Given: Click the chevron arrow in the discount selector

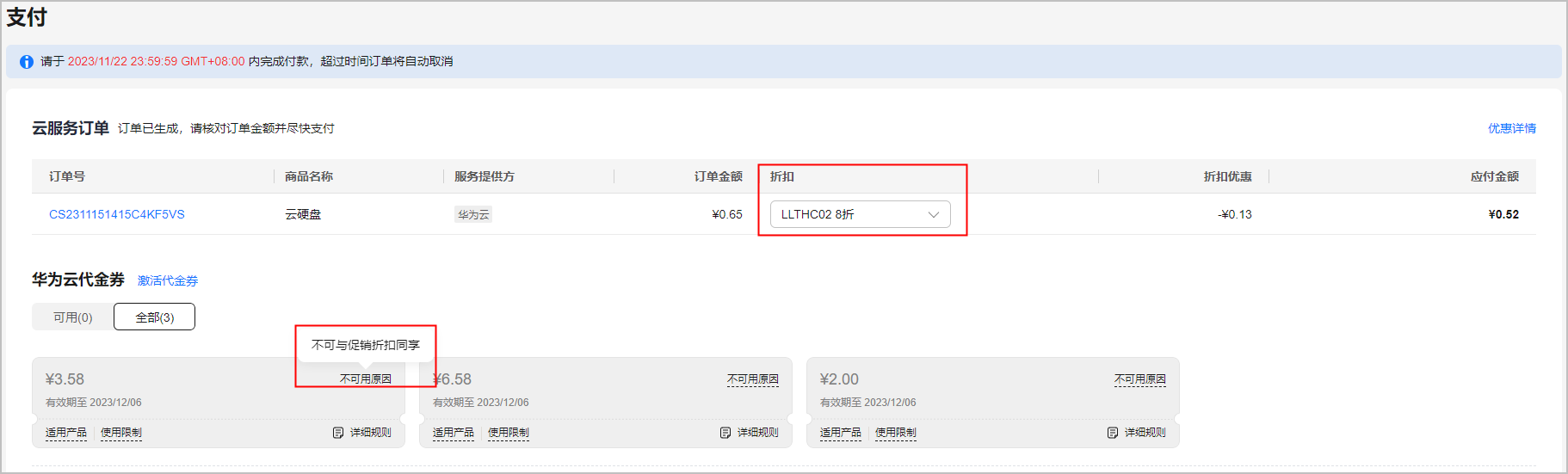Looking at the screenshot, I should click(934, 214).
